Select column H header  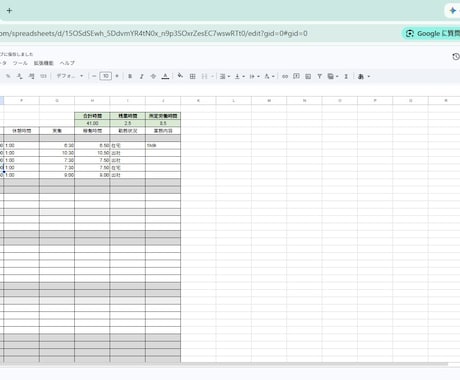click(92, 100)
